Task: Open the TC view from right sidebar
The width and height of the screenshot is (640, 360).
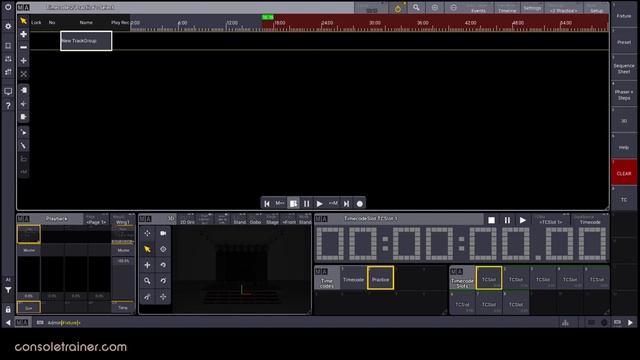Action: (624, 198)
